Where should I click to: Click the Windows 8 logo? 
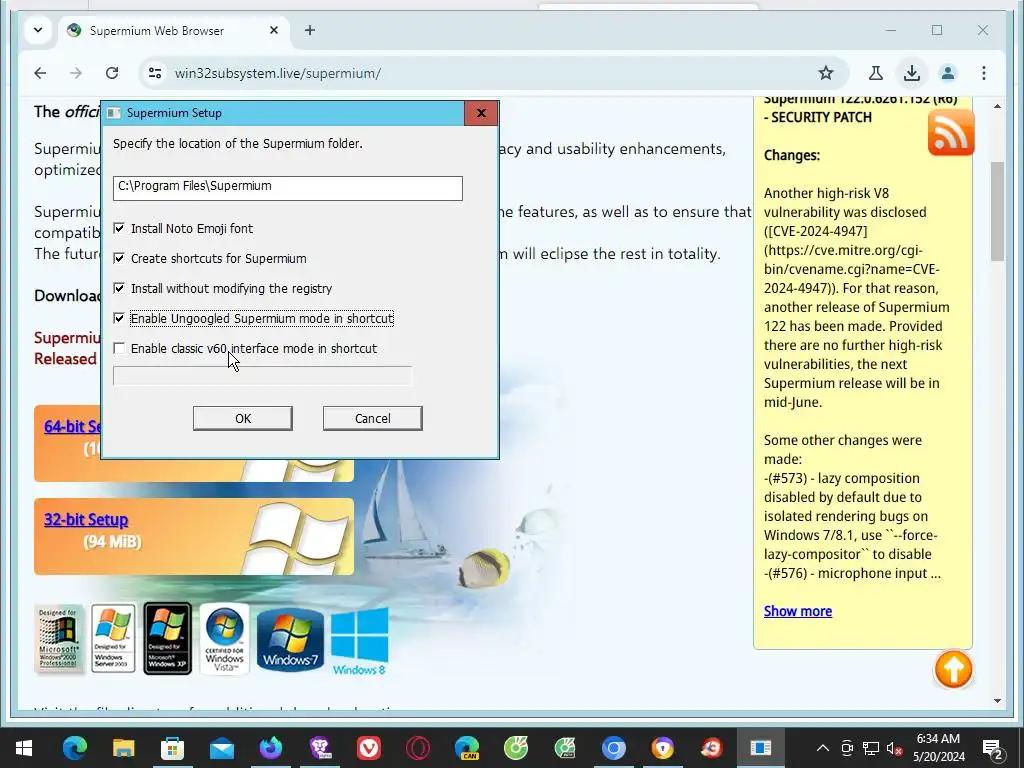(x=359, y=641)
